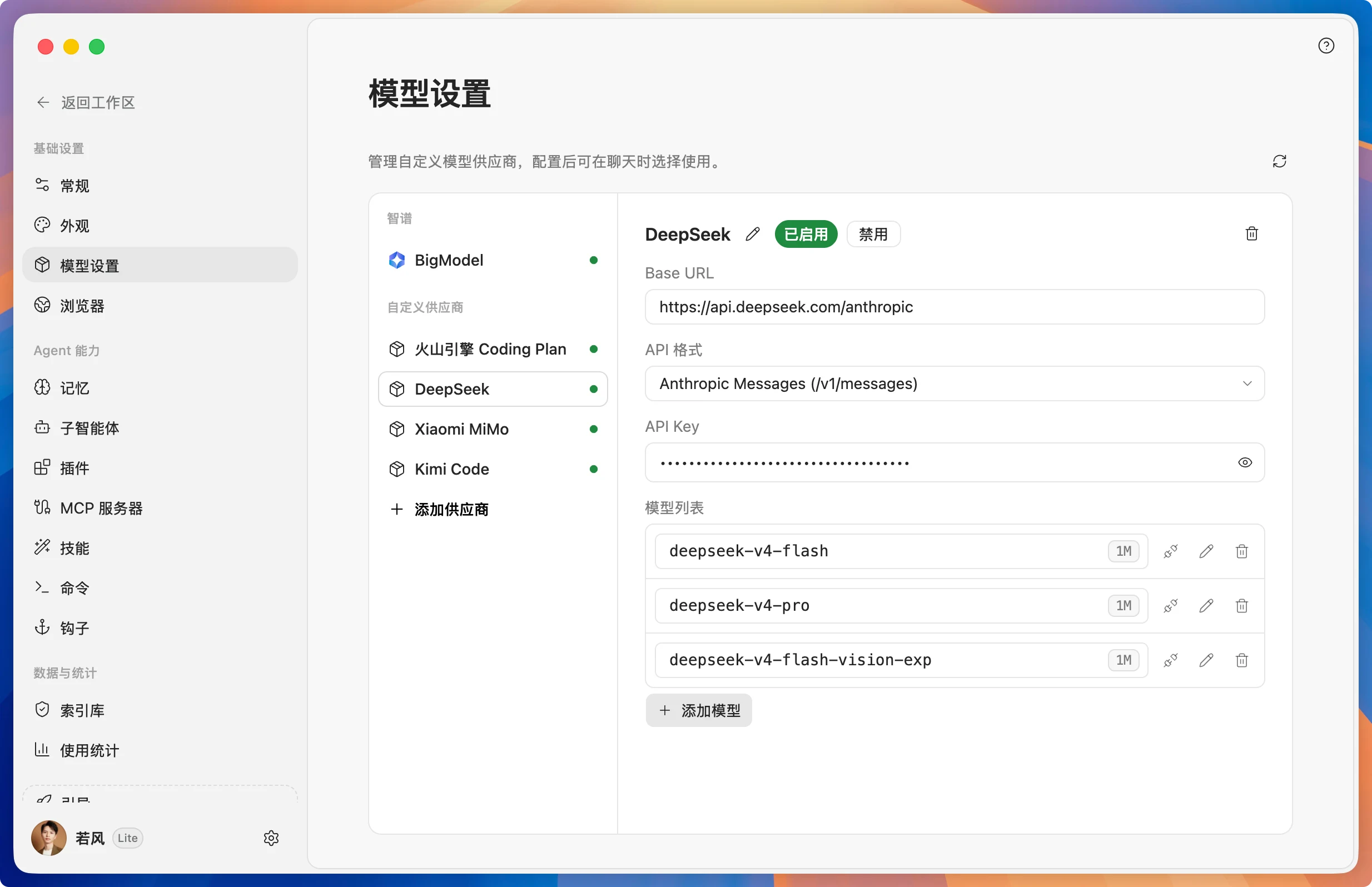
Task: Click the Base URL input field
Action: point(955,307)
